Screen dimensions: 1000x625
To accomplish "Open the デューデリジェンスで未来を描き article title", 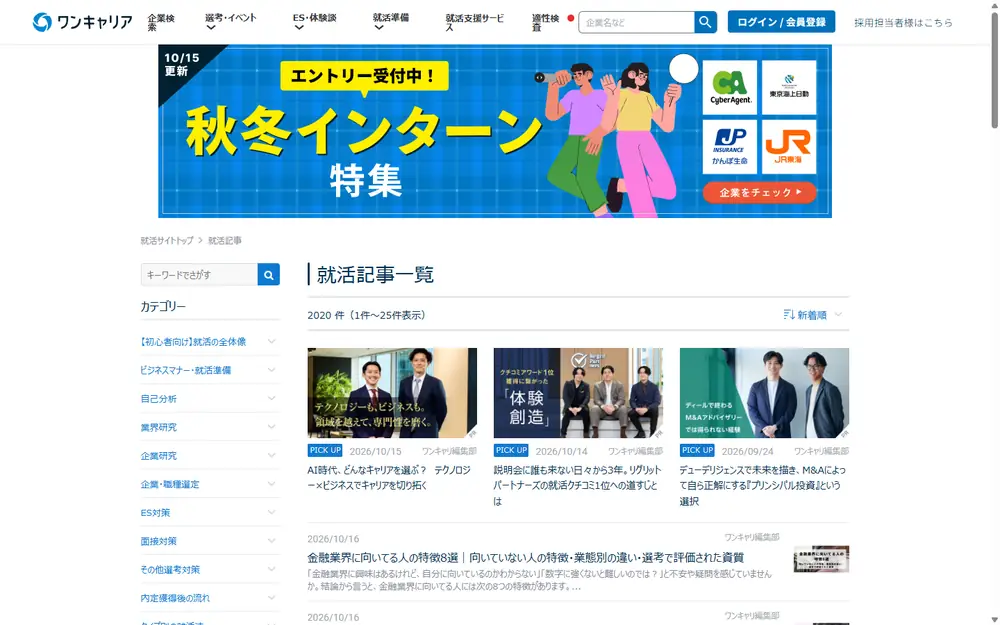I will (x=763, y=485).
